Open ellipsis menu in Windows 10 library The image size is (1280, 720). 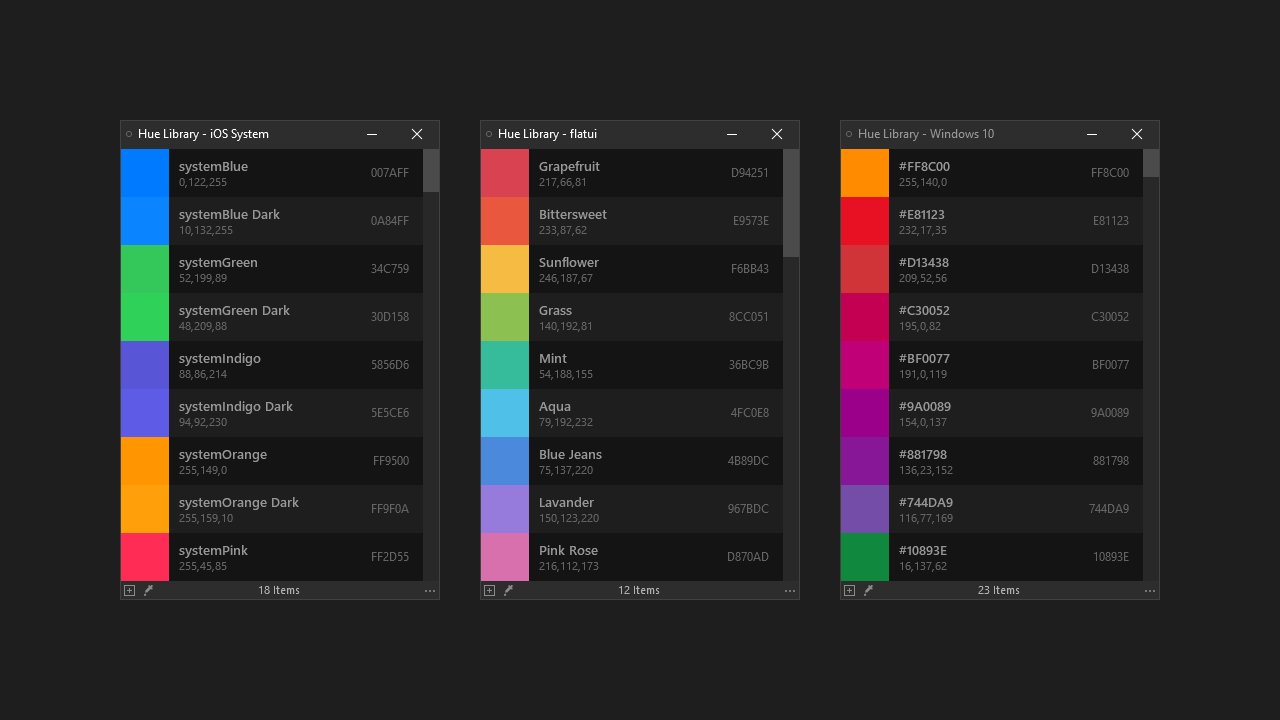1150,591
